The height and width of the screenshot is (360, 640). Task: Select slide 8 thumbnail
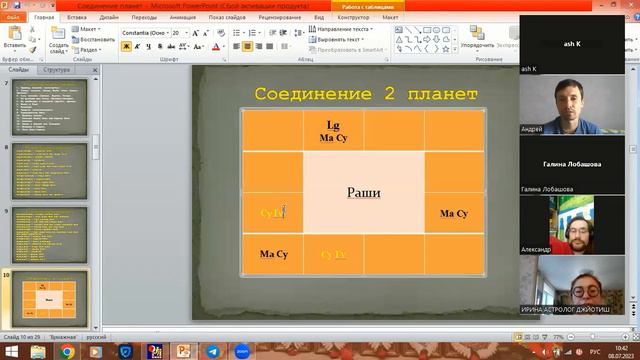(49, 171)
